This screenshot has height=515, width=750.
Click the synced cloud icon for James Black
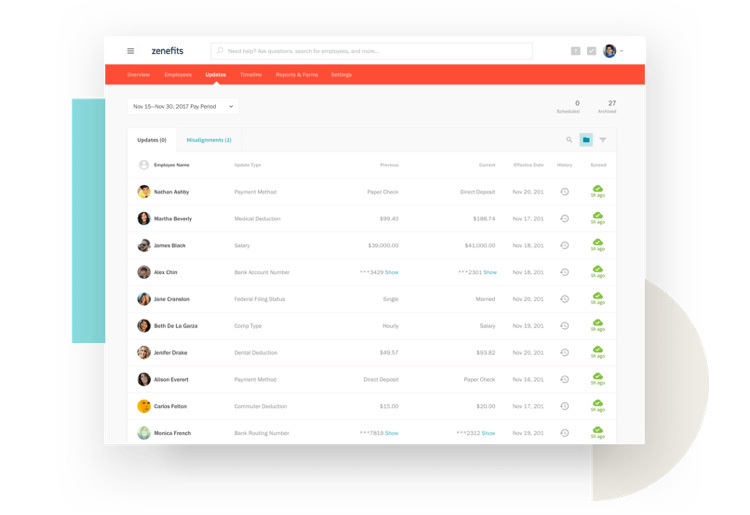(x=597, y=243)
